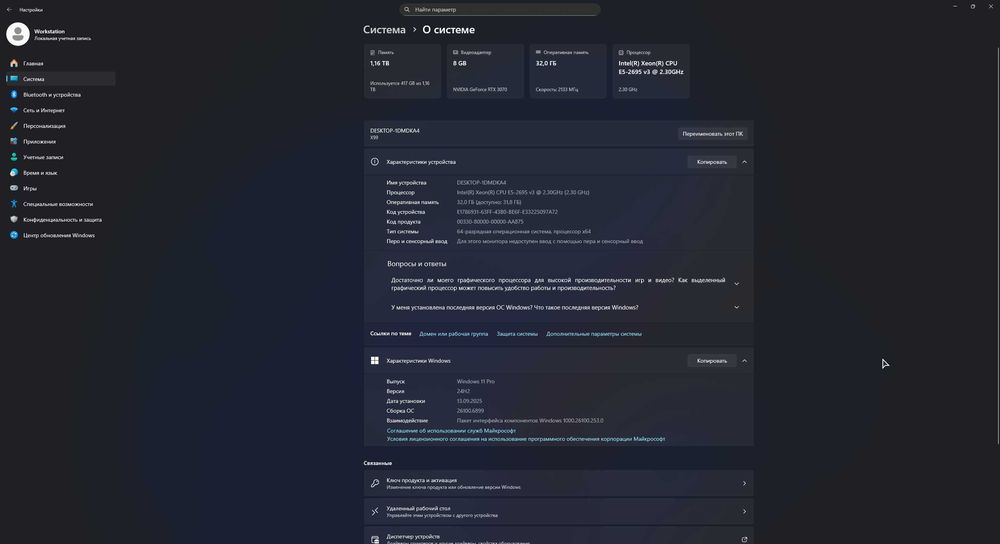Select Оперативная память value 32,0 ГБ row

point(489,202)
